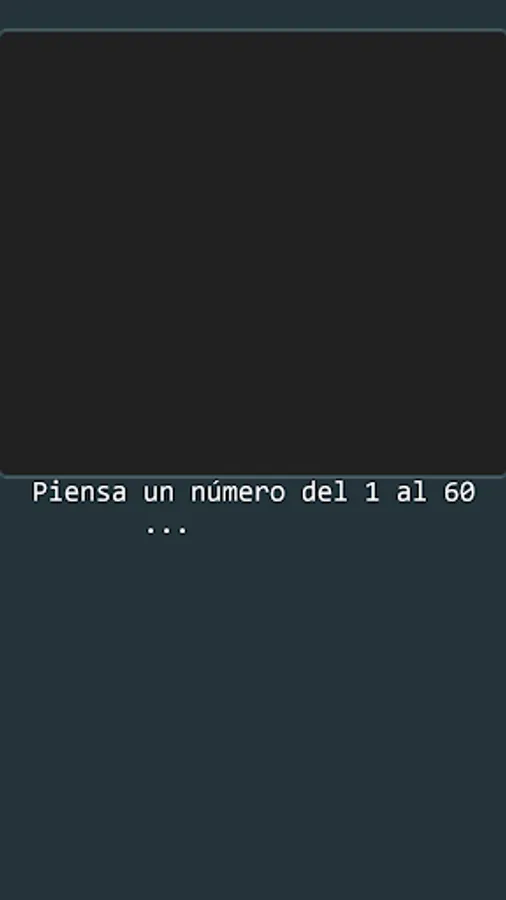
Task: Click the number '60' in the prompt
Action: point(459,492)
